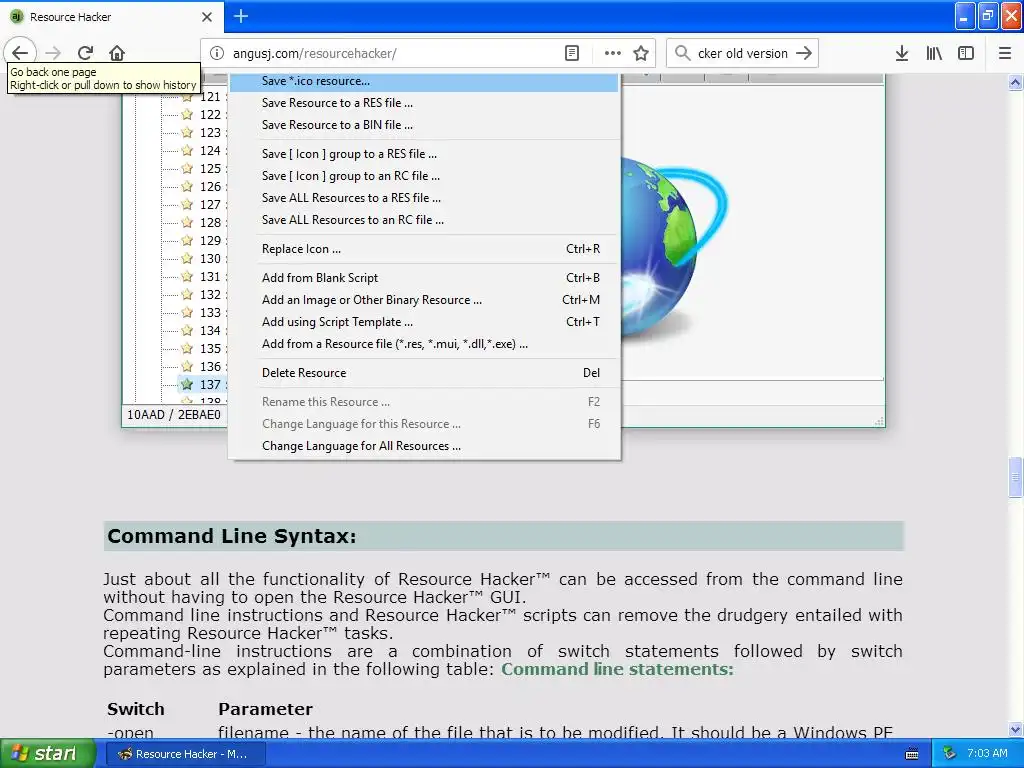This screenshot has height=768, width=1024.
Task: Click the search box text field
Action: tap(743, 54)
